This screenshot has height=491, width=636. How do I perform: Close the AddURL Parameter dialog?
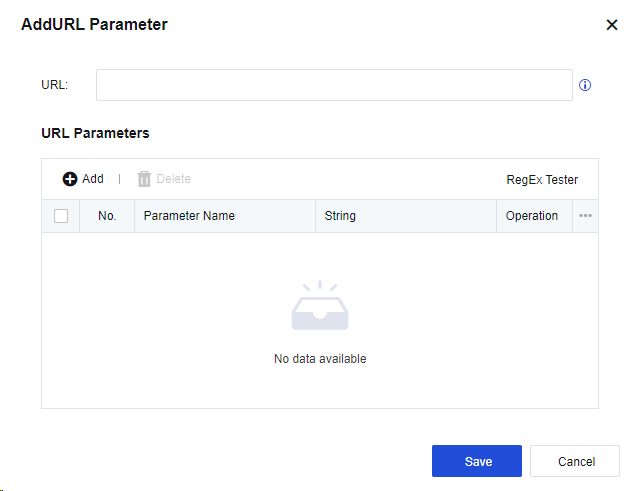click(612, 25)
